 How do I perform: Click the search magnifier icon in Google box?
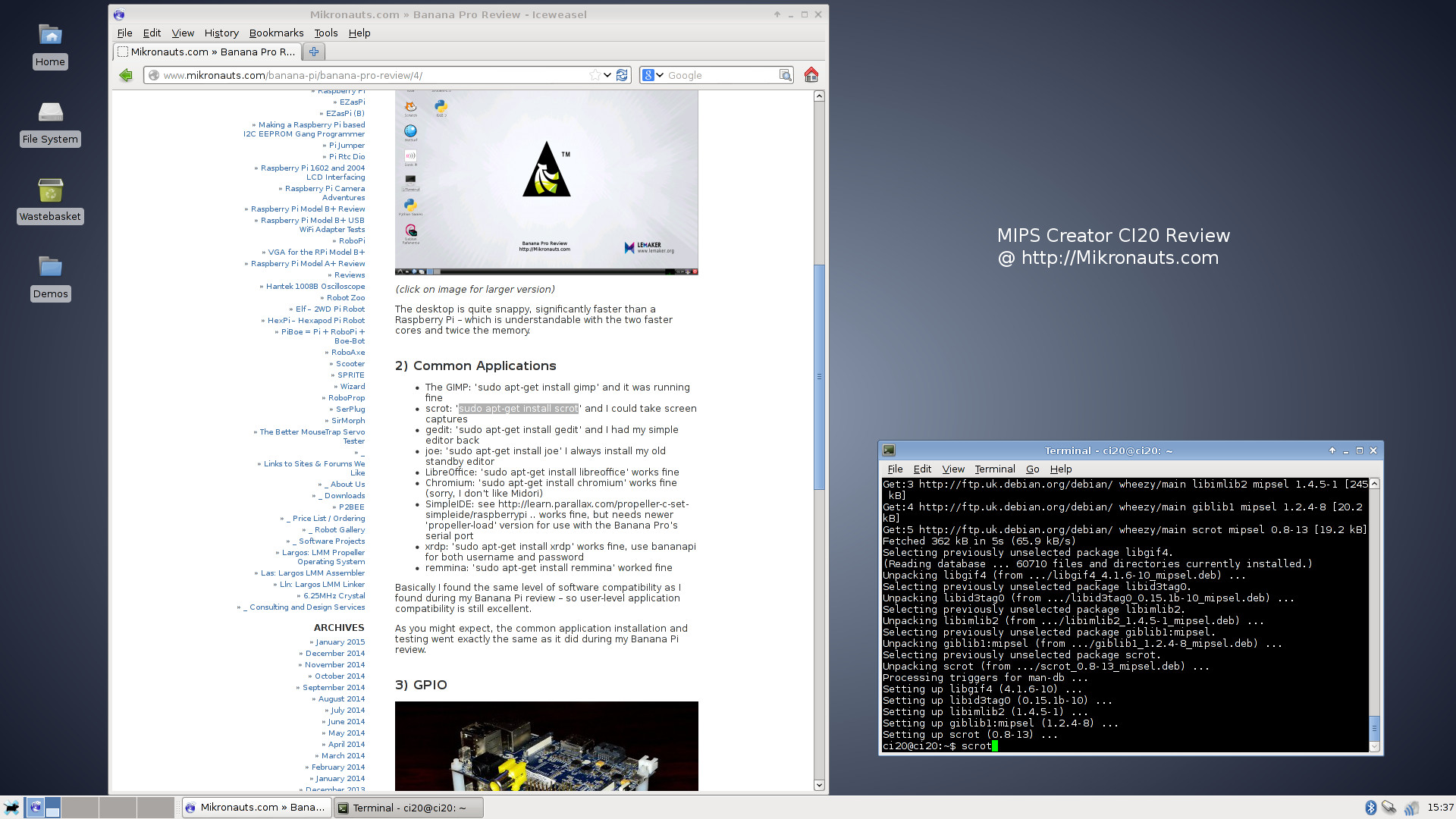point(785,75)
